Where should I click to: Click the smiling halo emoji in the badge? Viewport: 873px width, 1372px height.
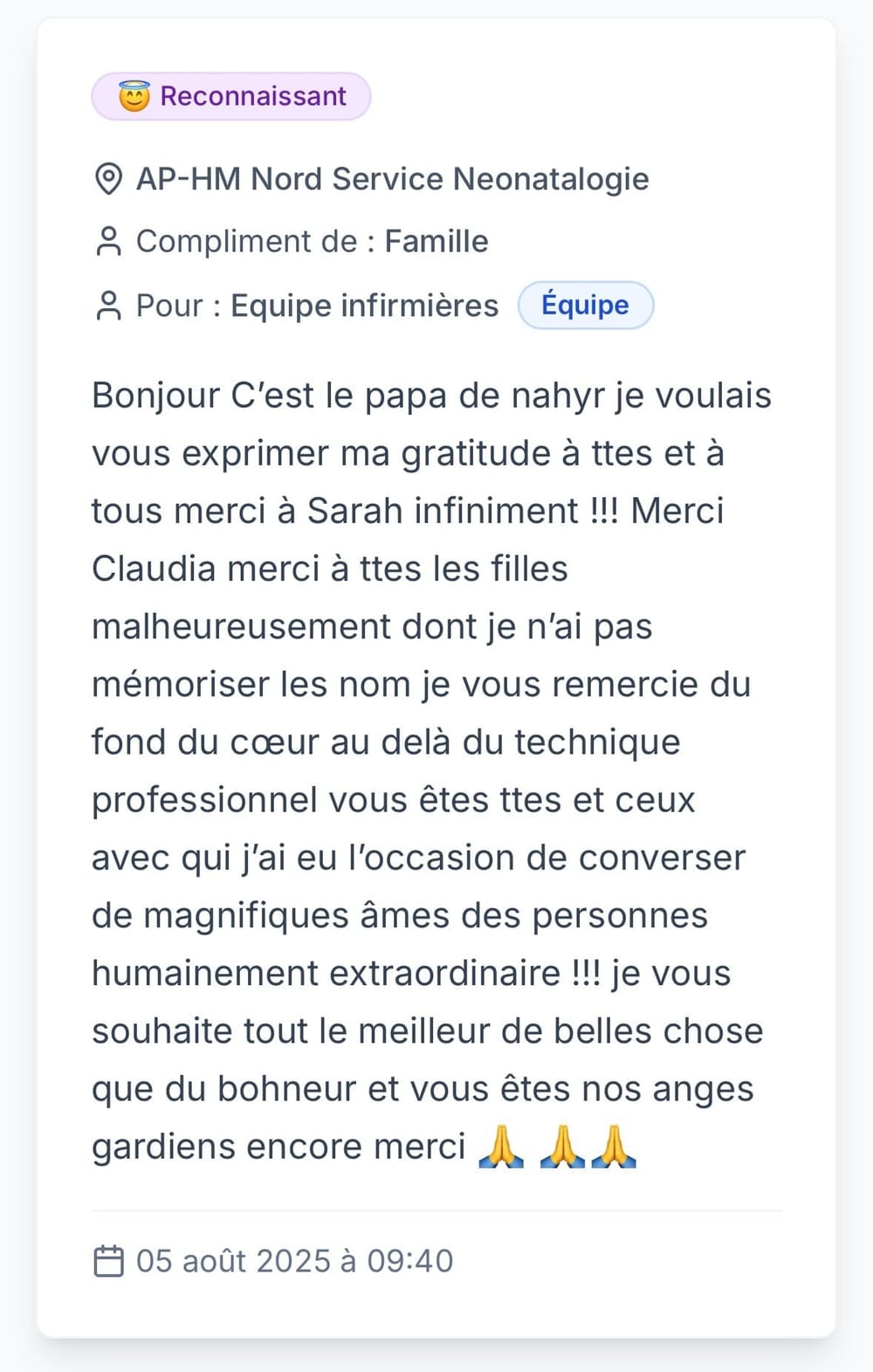pos(134,96)
